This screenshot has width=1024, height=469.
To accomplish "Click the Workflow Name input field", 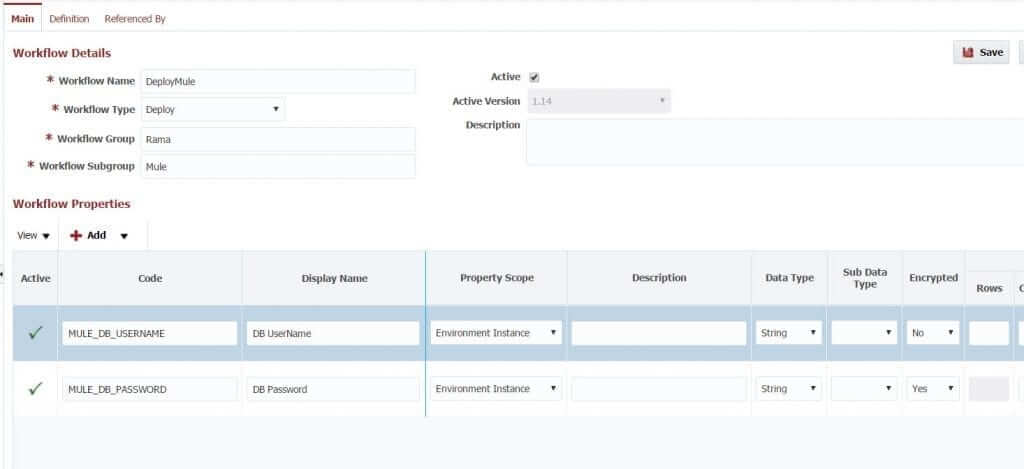I will pyautogui.click(x=277, y=81).
